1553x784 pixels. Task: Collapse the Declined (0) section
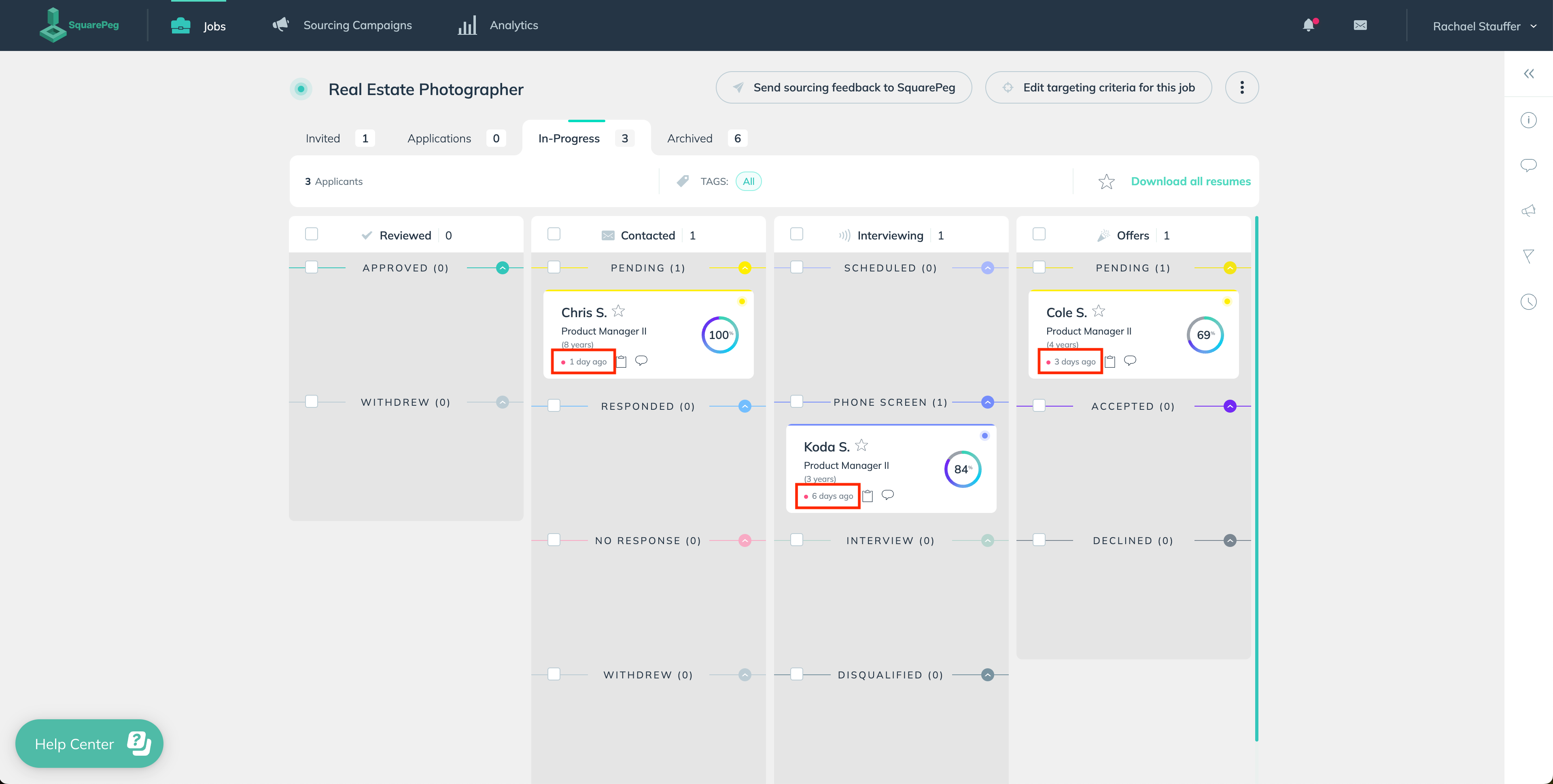(1230, 540)
